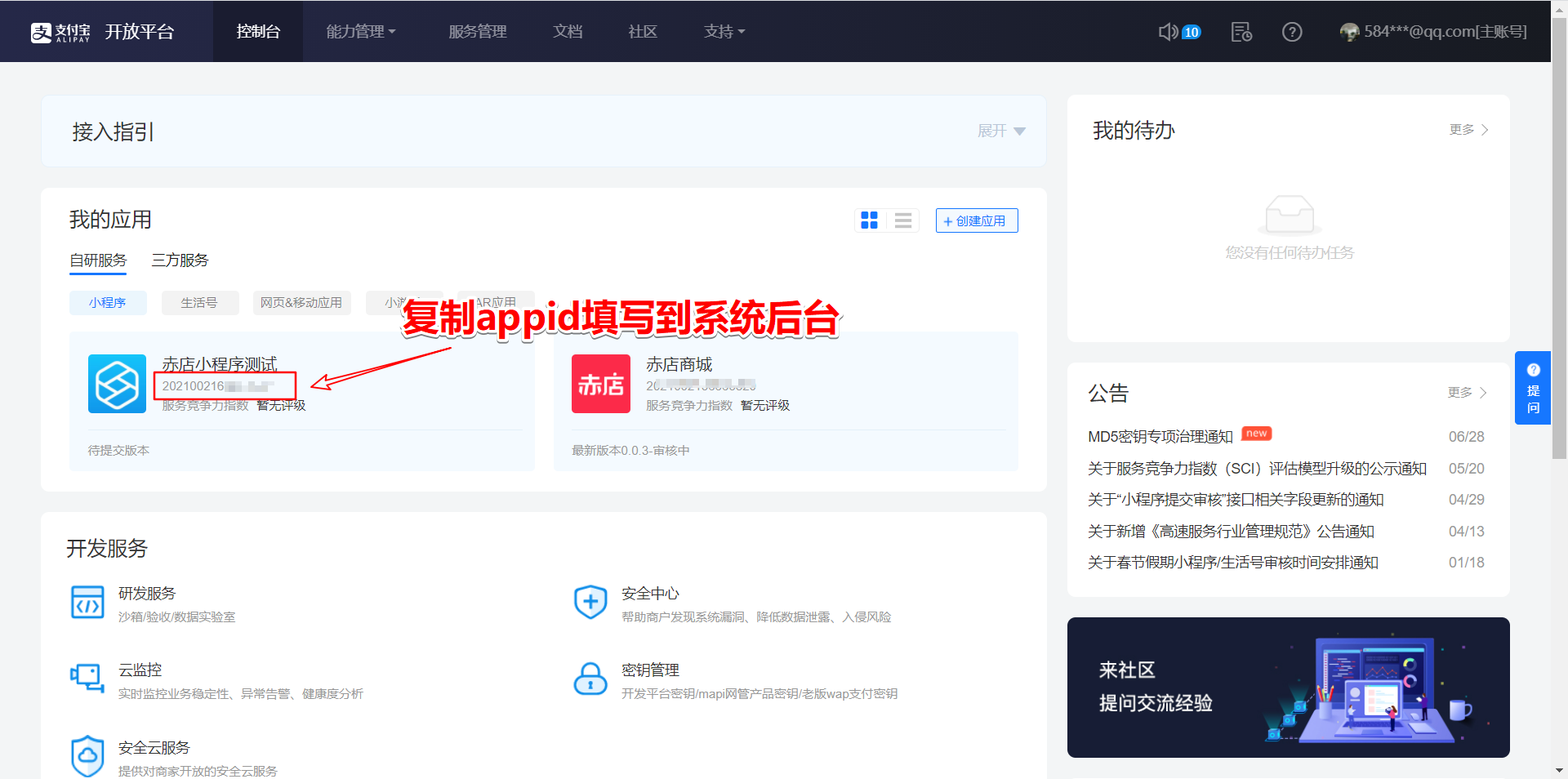
Task: Click 最新版本0.0.3-审核中 status text
Action: click(630, 451)
